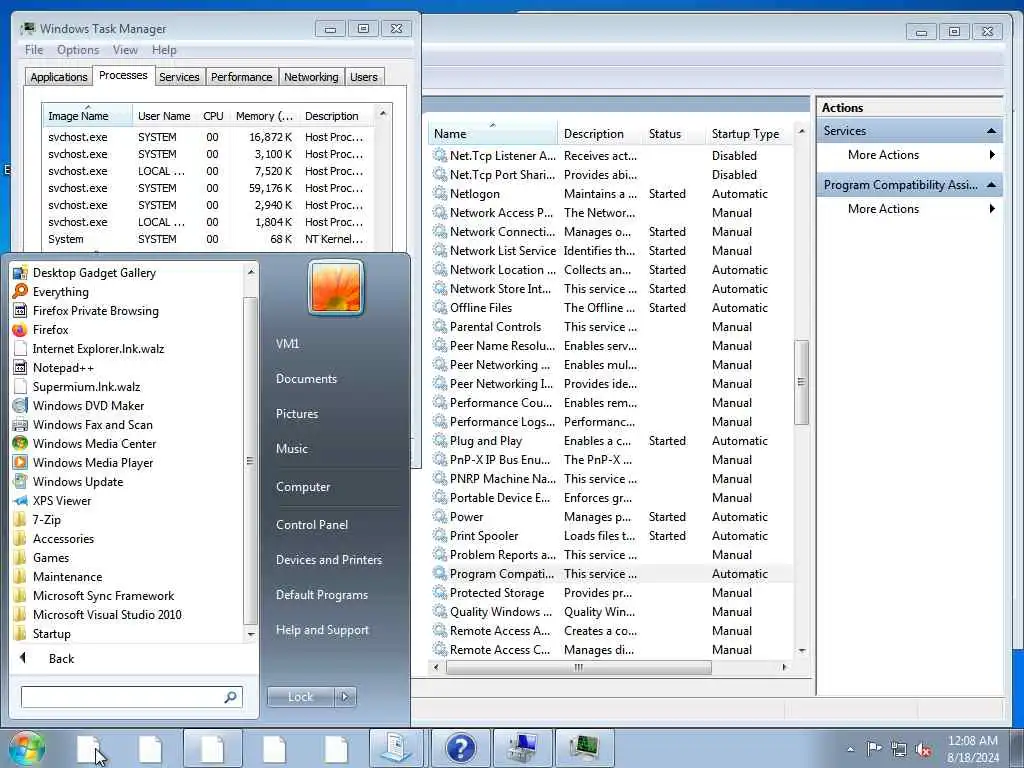
Task: Open Control Panel from Start menu
Action: pyautogui.click(x=312, y=525)
